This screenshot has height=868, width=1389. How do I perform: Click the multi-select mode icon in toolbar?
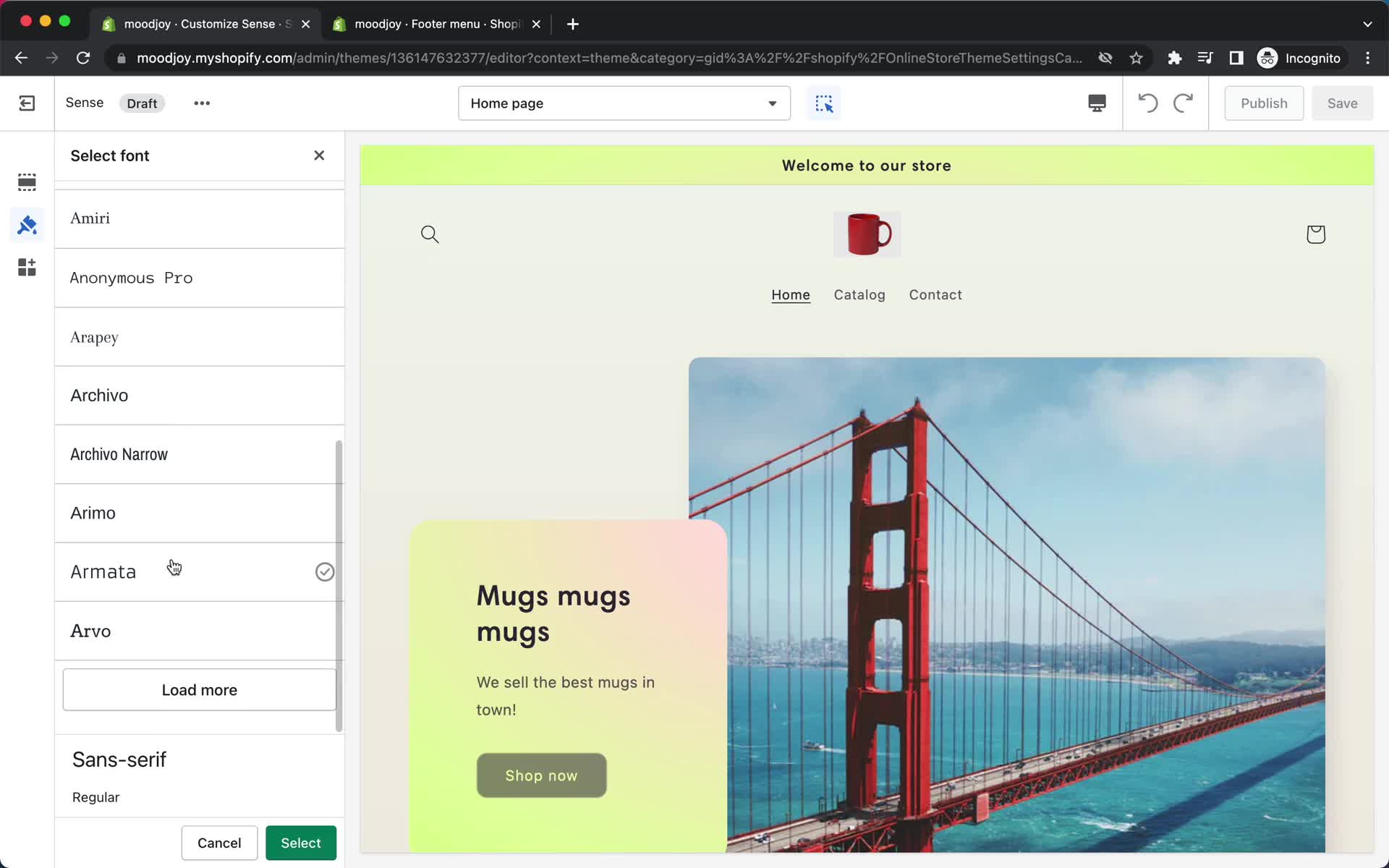823,103
